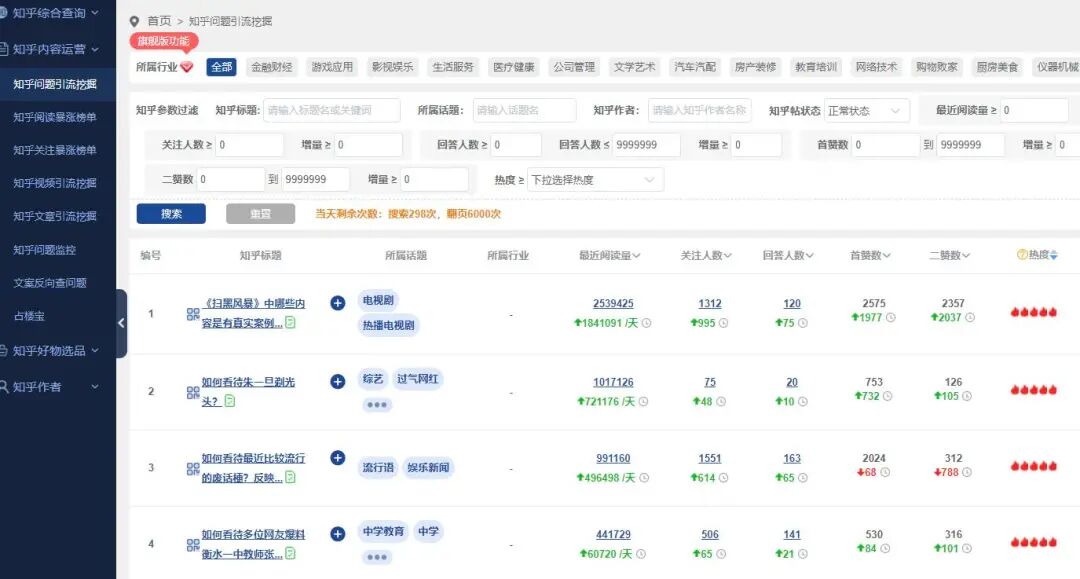The image size is (1080, 579).
Task: Click clock icon next to ↑995 followers
Action: [723, 323]
